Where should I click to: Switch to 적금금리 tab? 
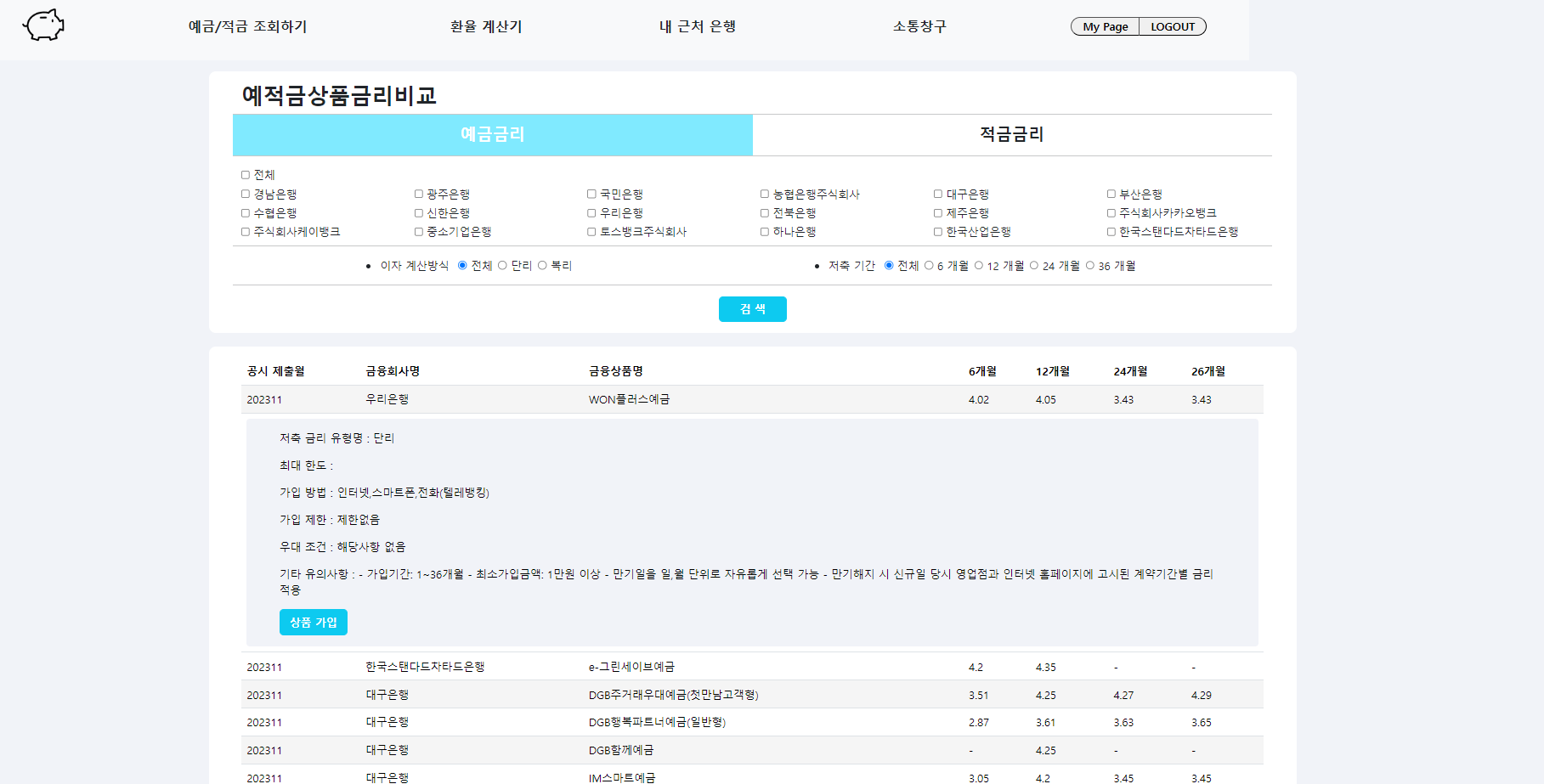coord(1012,134)
